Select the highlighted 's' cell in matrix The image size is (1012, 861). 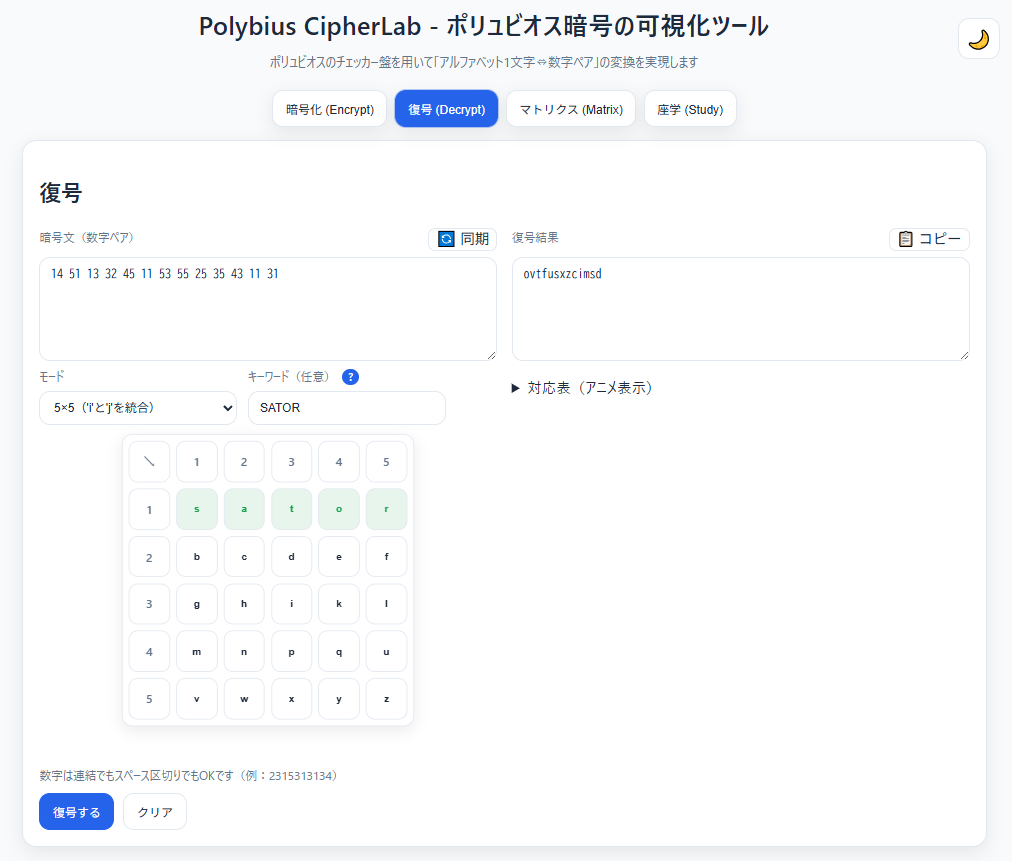(x=197, y=509)
